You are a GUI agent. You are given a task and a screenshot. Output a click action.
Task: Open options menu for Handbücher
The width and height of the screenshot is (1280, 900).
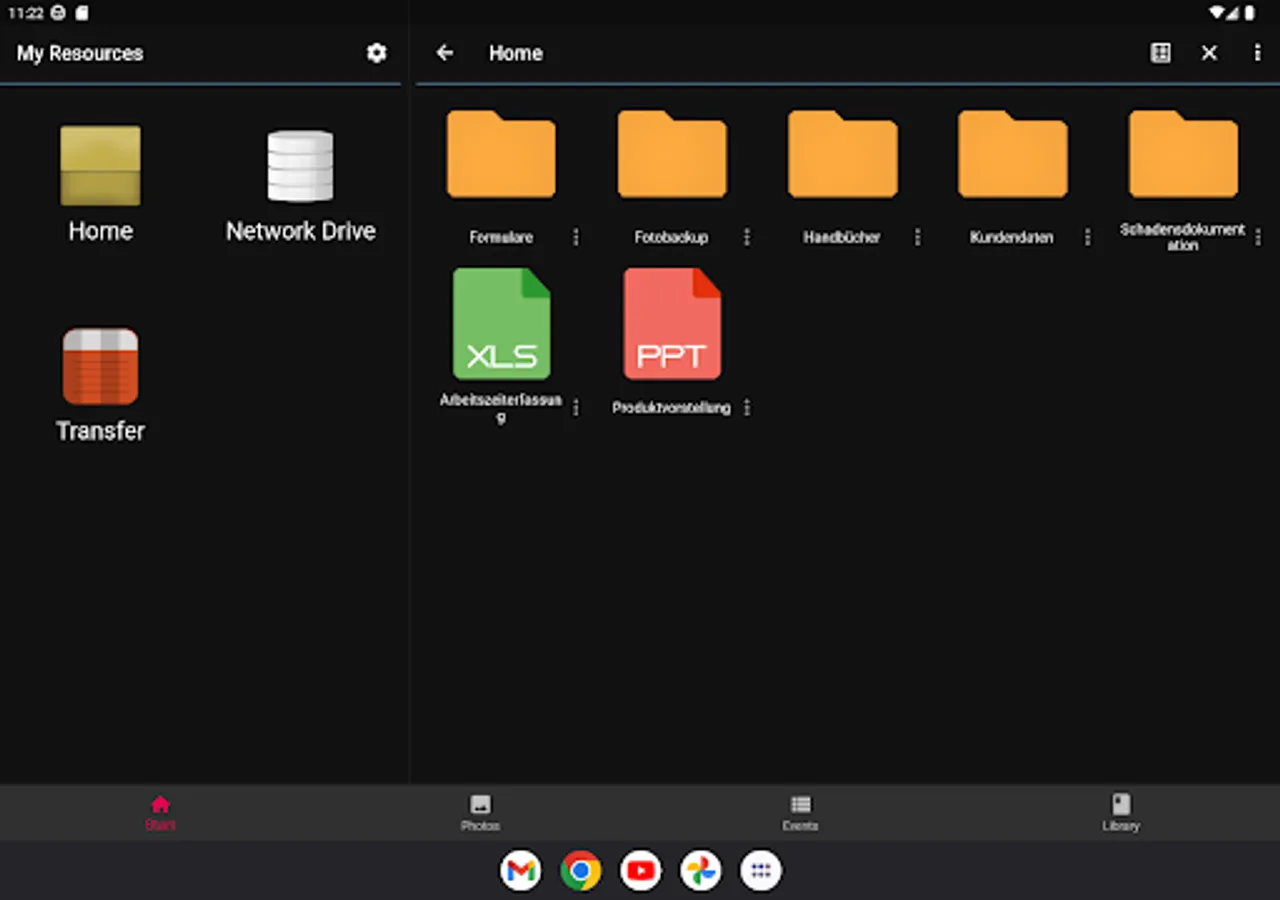click(917, 237)
